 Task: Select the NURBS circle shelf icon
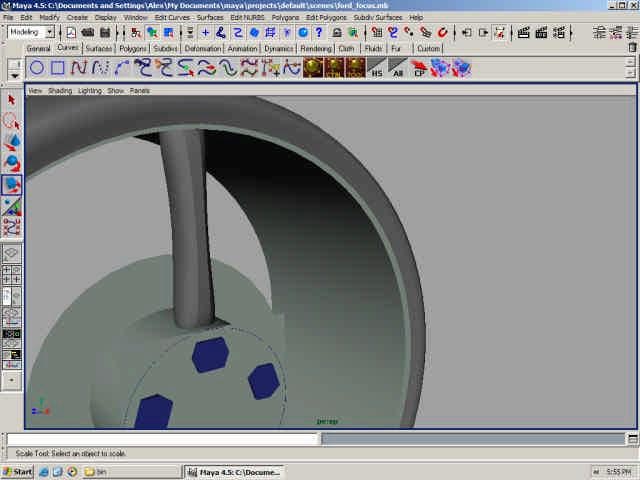36,68
